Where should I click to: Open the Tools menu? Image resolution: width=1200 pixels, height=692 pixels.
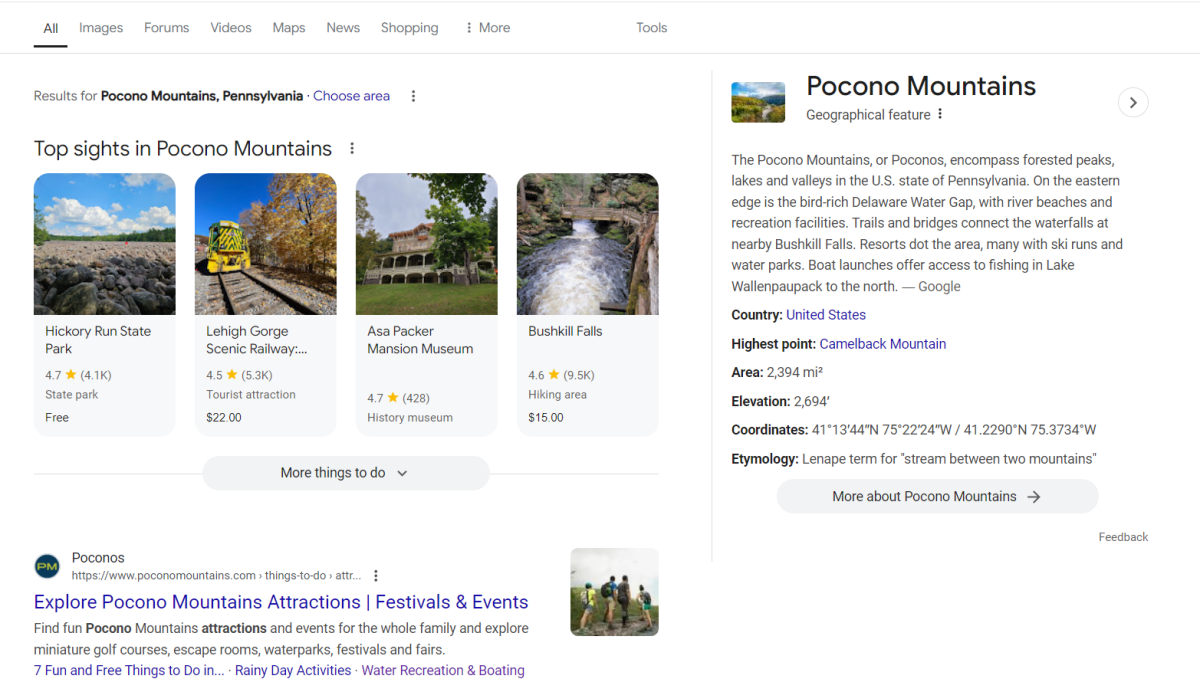pos(652,28)
